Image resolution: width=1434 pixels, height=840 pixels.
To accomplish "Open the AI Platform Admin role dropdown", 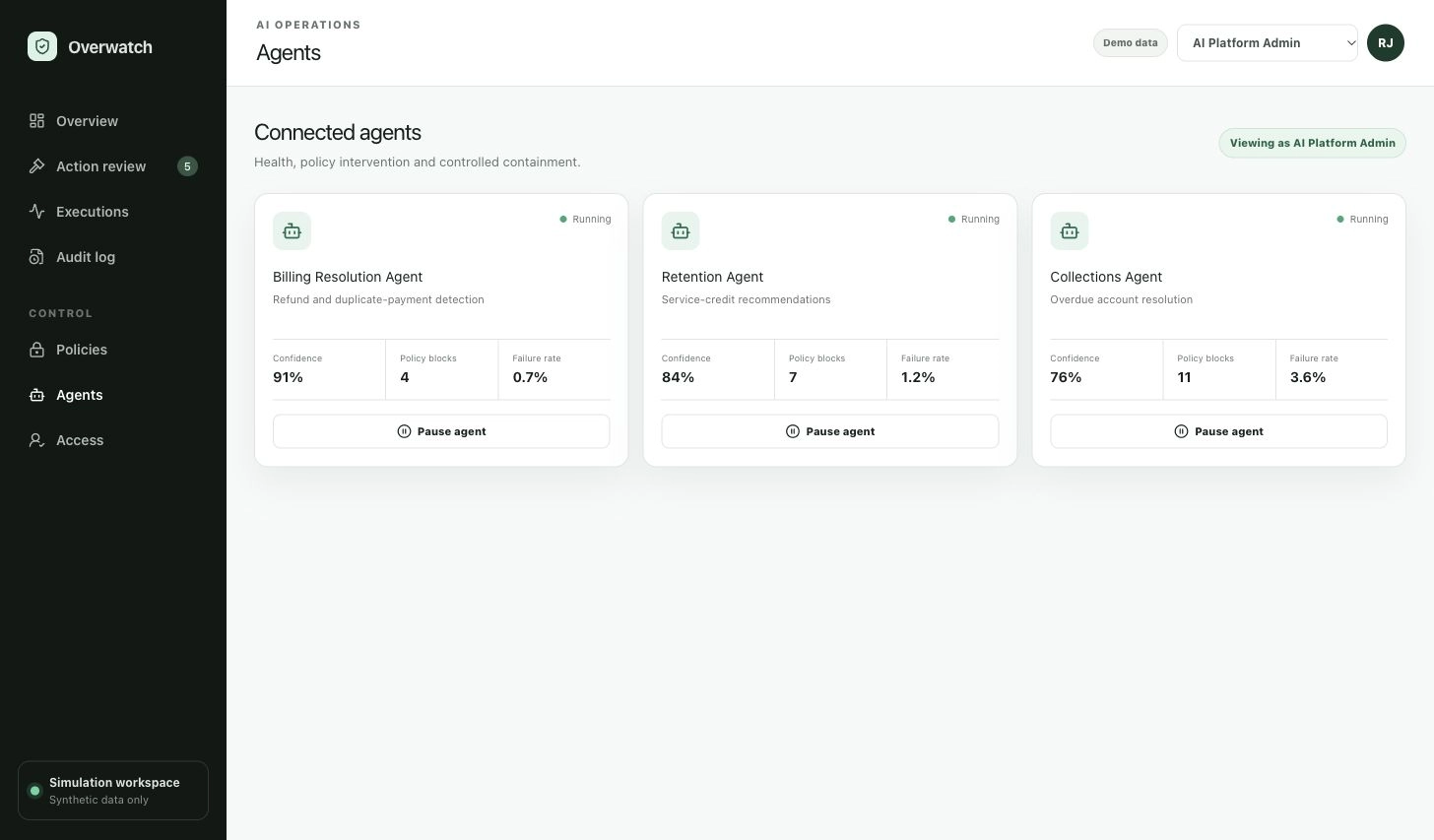I will [1268, 43].
